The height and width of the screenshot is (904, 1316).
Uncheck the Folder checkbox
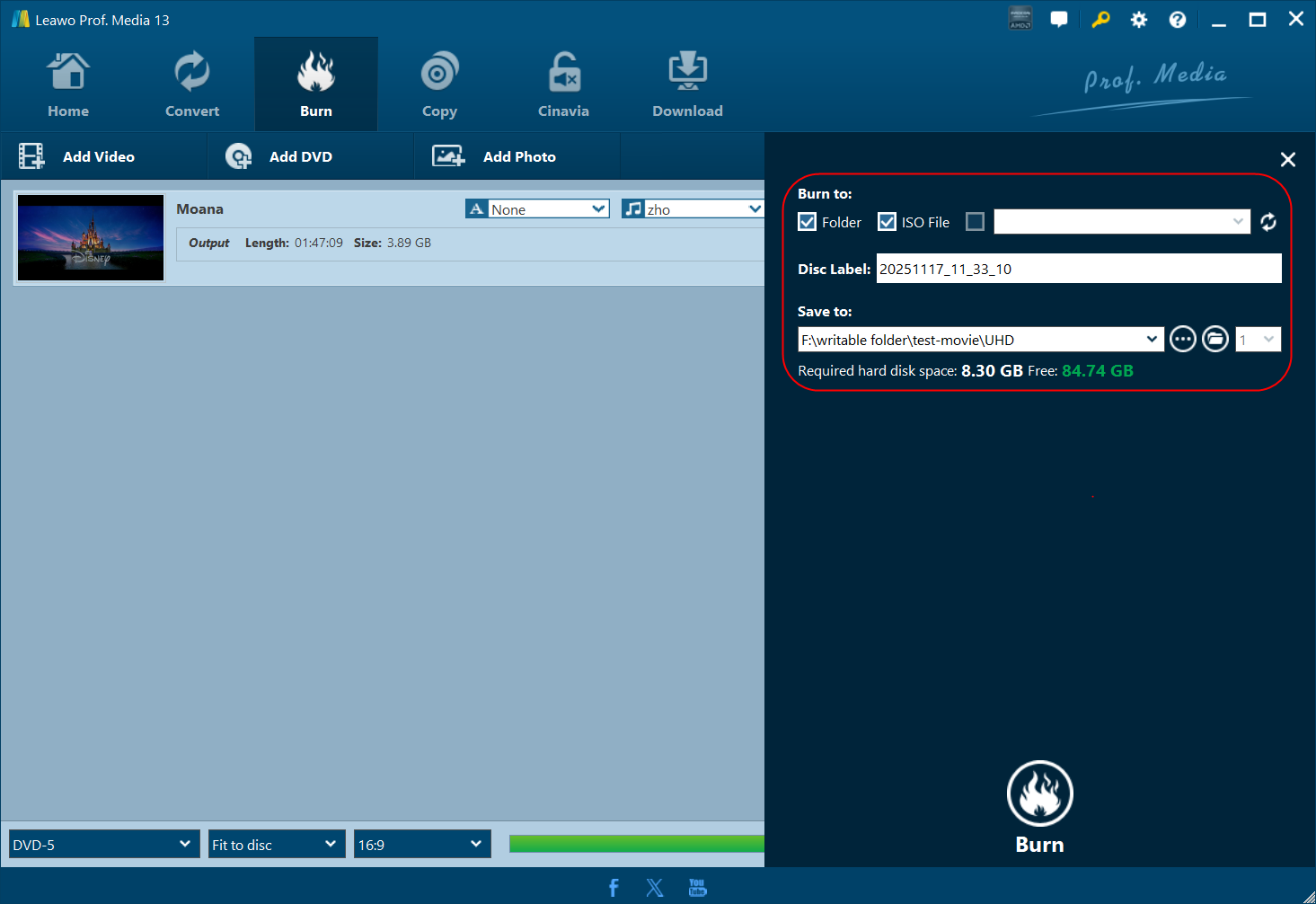pos(808,222)
